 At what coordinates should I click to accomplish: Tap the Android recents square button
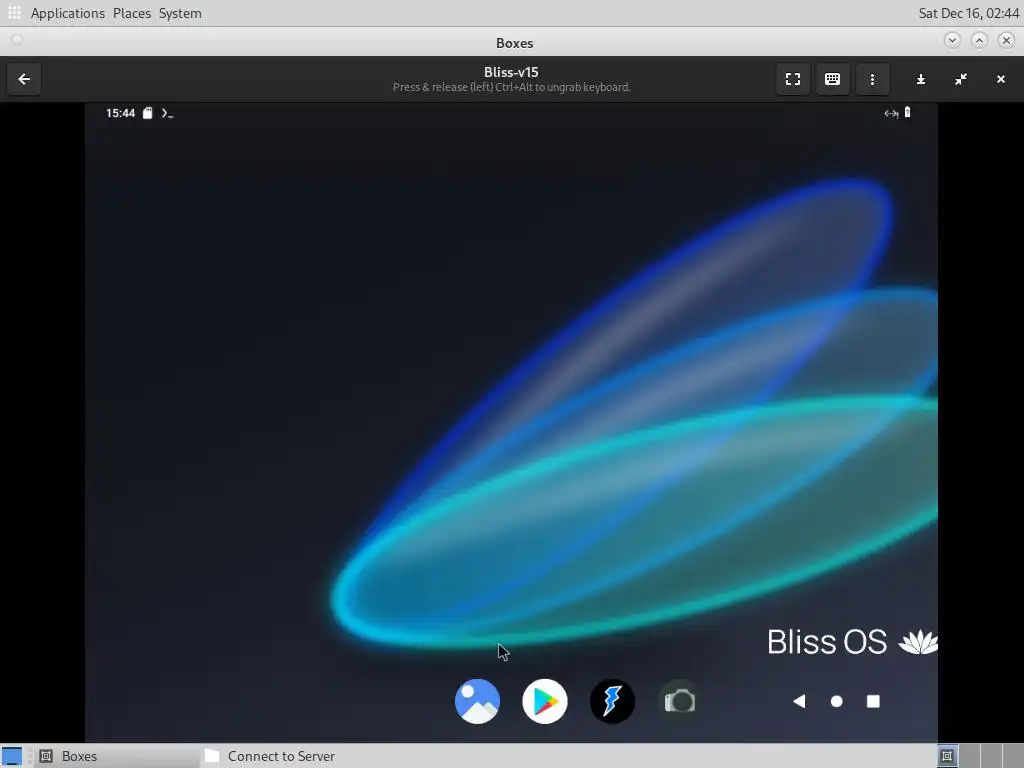tap(873, 701)
